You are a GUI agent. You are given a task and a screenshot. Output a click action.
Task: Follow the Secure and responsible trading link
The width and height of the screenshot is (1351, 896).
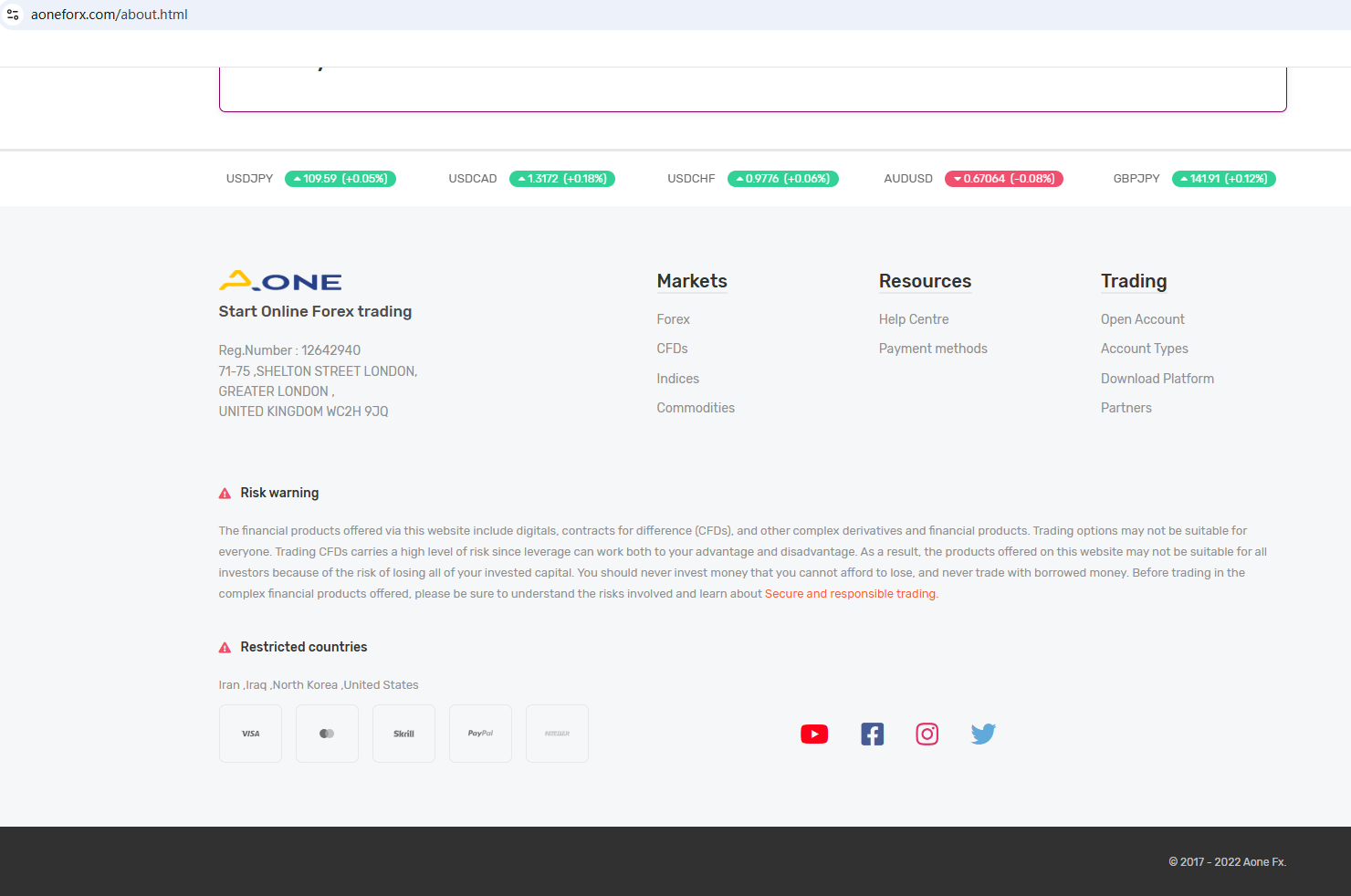coord(849,594)
